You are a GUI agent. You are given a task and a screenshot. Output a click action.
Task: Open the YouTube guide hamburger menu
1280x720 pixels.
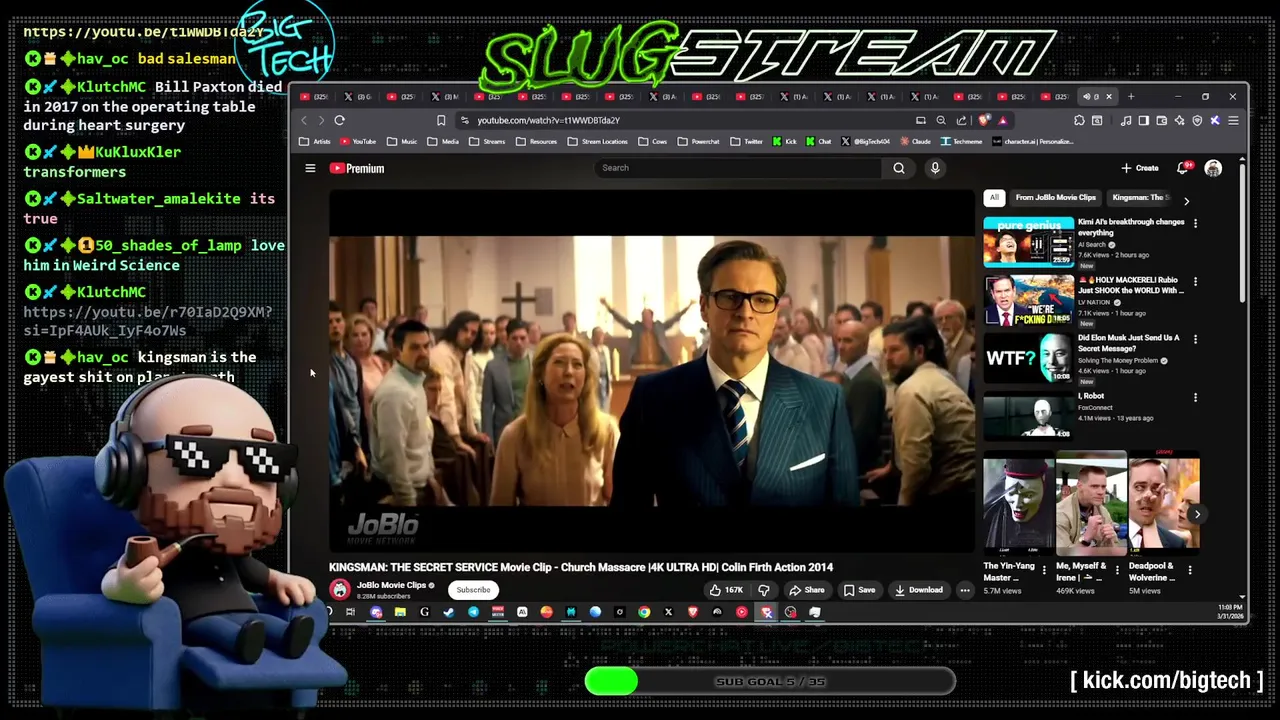tap(310, 168)
